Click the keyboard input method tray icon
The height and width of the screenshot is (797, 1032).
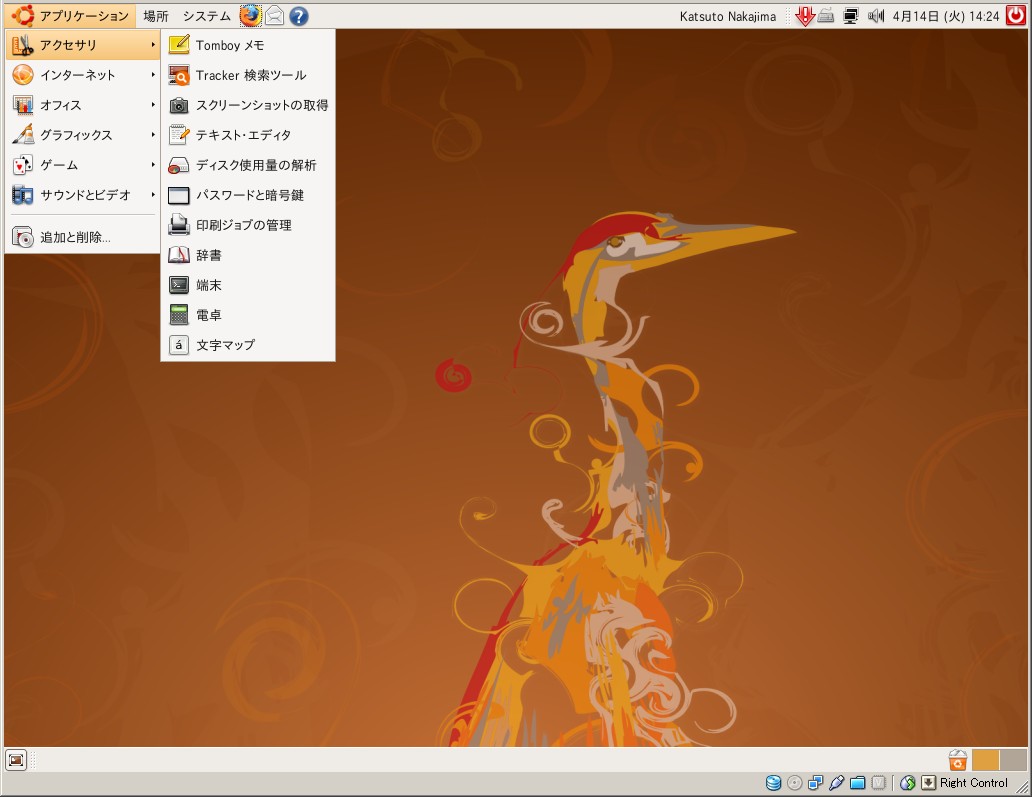827,16
